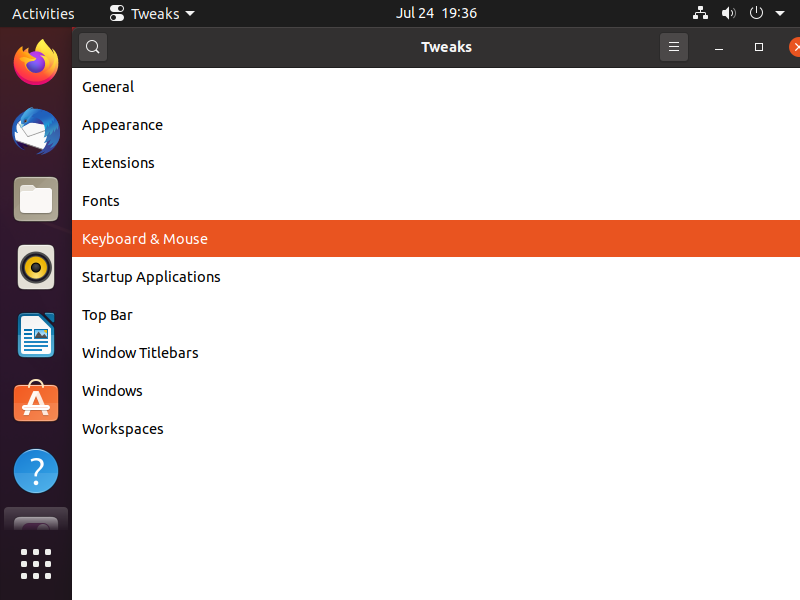
Task: Open the Files manager in dock
Action: (36, 199)
